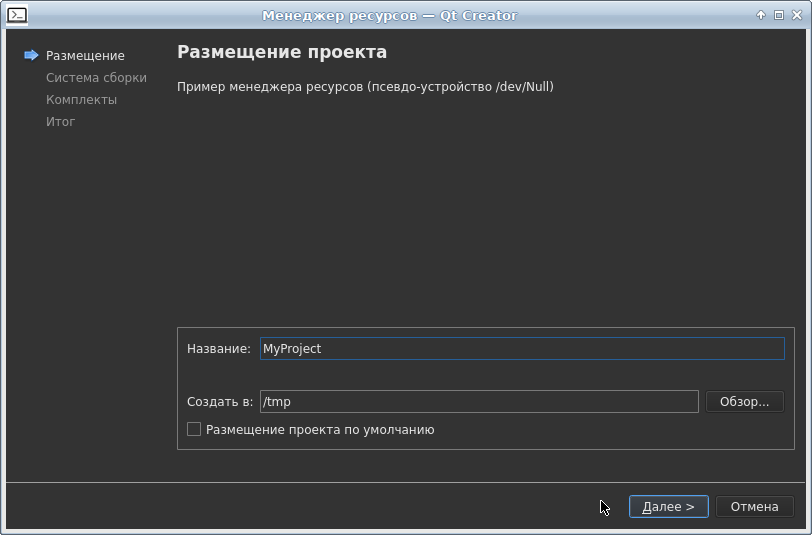Viewport: 812px width, 535px height.
Task: Click the Размещение проекта по умолчанию label
Action: [320, 430]
